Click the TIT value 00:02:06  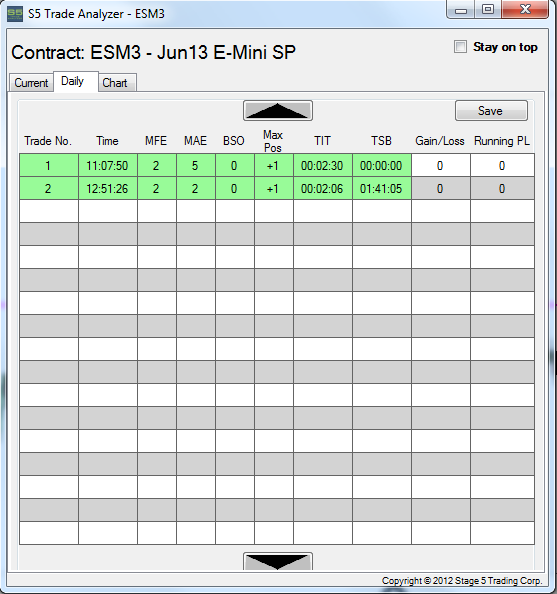coord(323,188)
